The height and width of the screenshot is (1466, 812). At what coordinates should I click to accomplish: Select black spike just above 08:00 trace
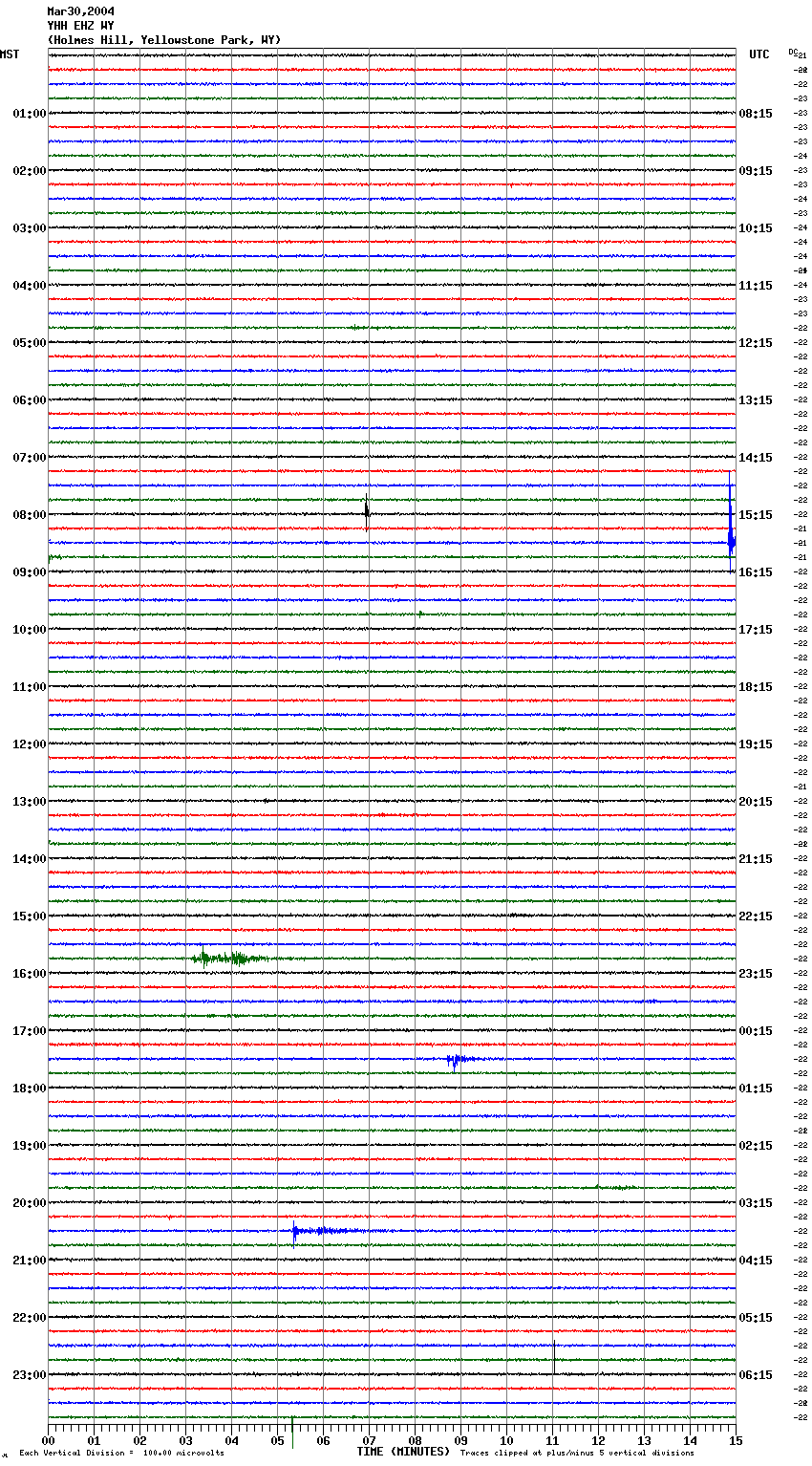point(366,511)
